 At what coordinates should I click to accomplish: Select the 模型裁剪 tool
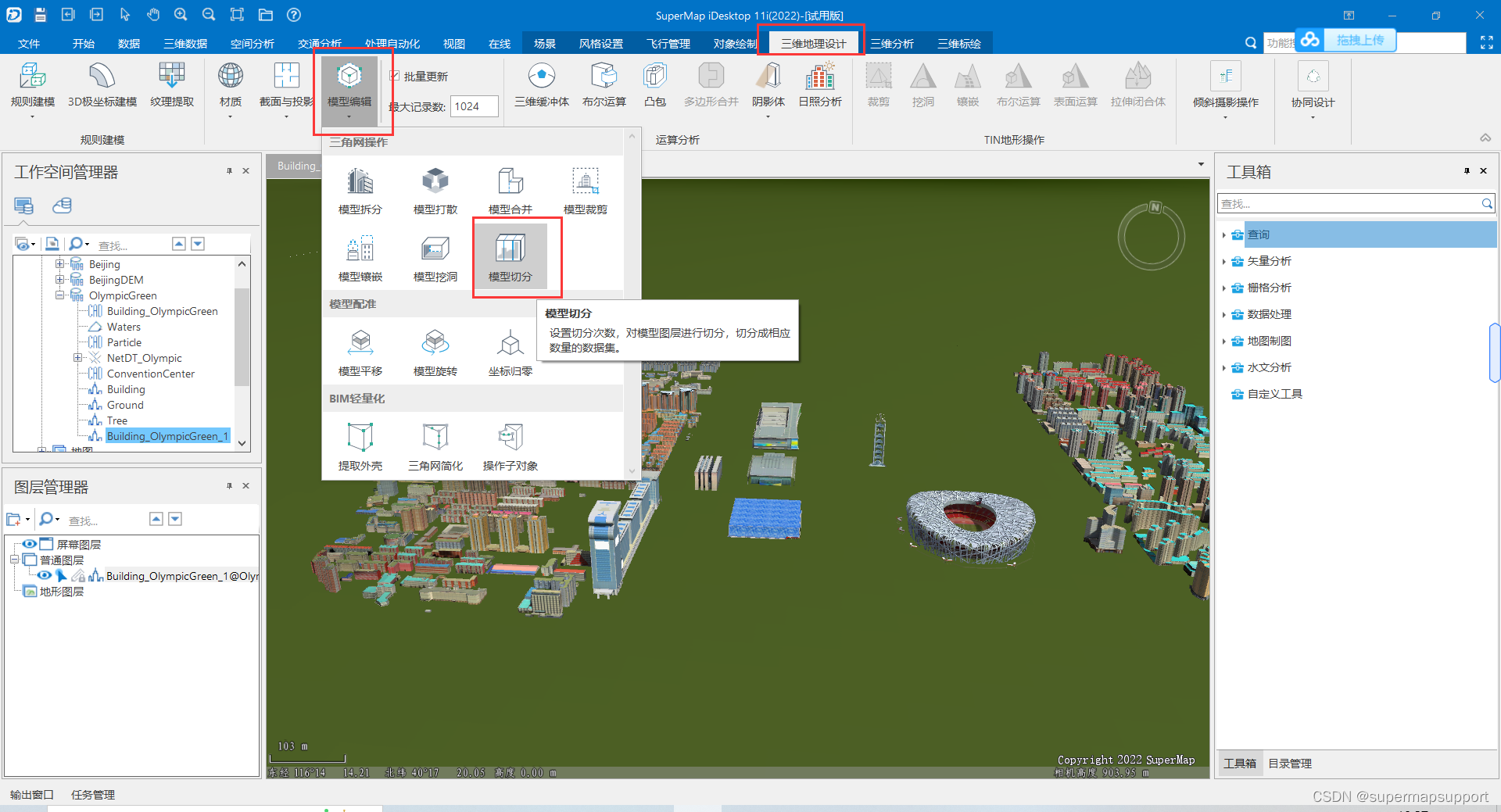[586, 191]
